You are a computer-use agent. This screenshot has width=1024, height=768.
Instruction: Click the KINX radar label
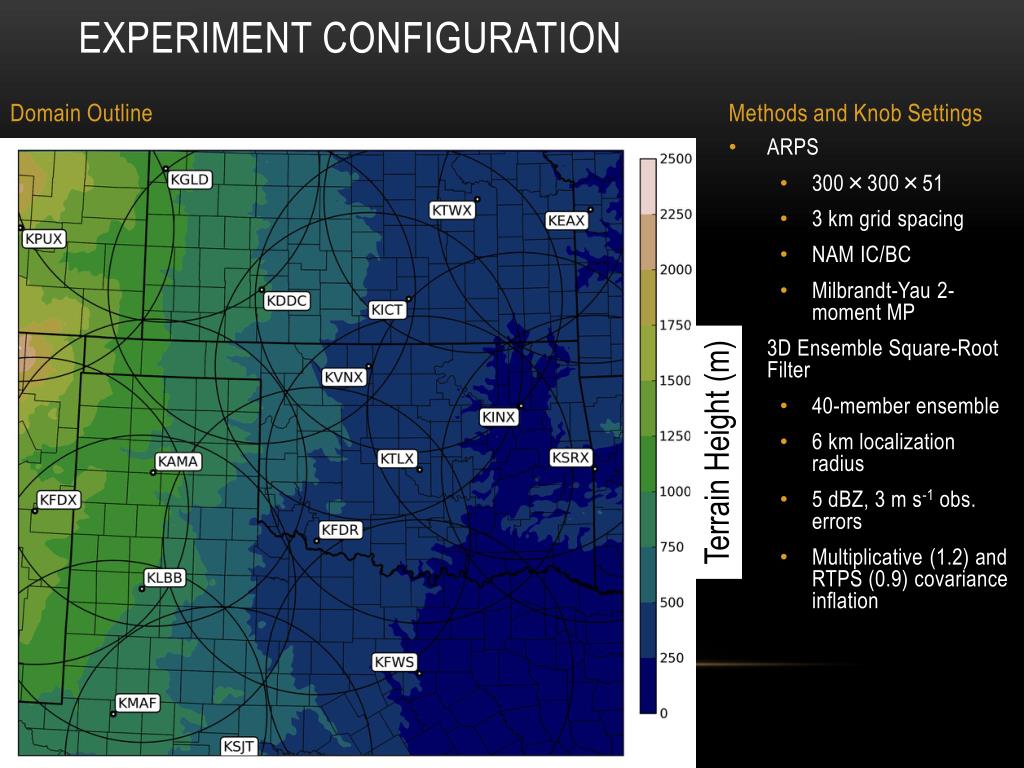click(499, 417)
